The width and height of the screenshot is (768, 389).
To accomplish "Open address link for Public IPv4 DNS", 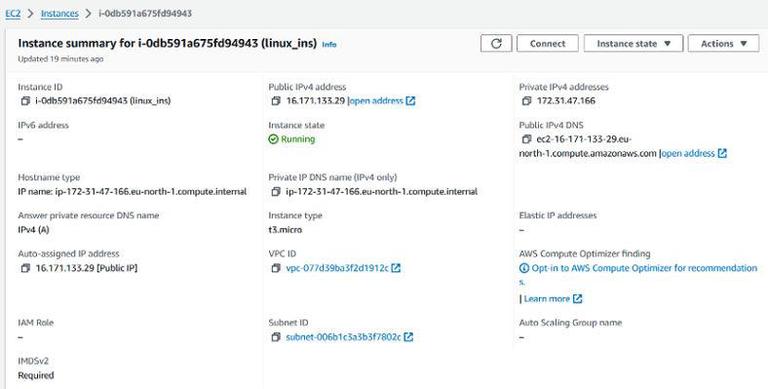I will [x=688, y=153].
